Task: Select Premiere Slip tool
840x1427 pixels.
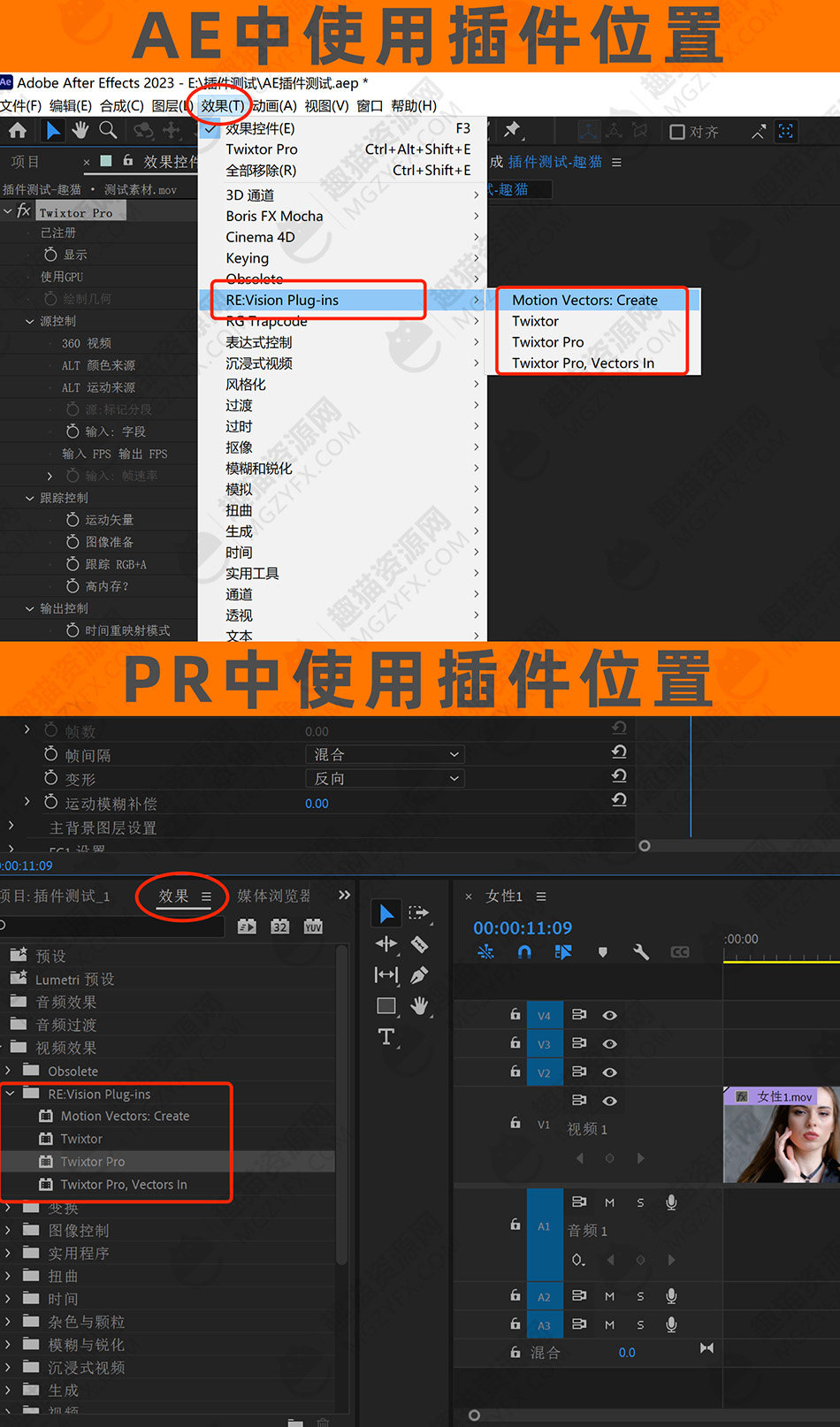Action: click(x=386, y=974)
